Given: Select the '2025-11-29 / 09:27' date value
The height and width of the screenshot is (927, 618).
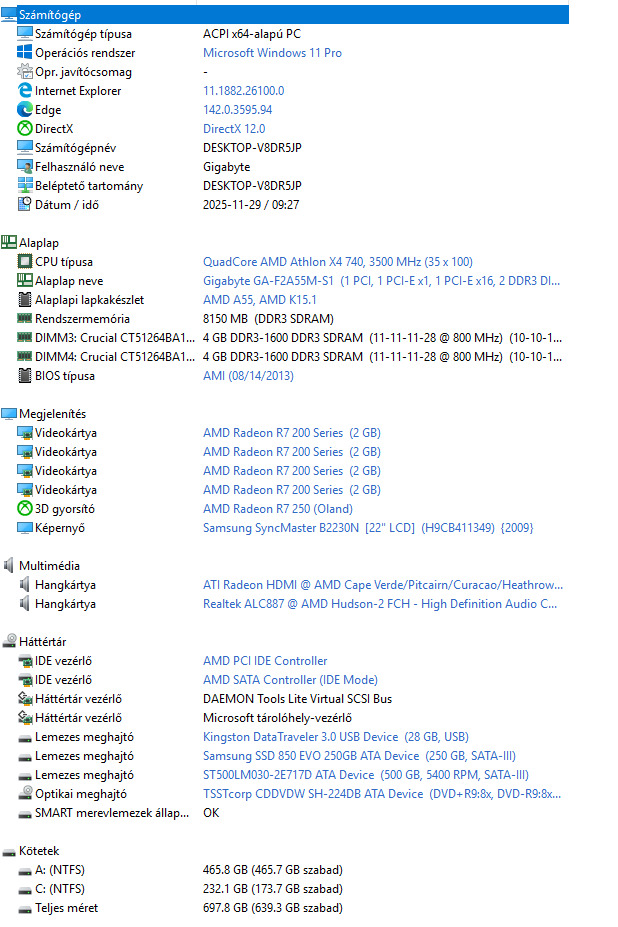Looking at the screenshot, I should 251,205.
